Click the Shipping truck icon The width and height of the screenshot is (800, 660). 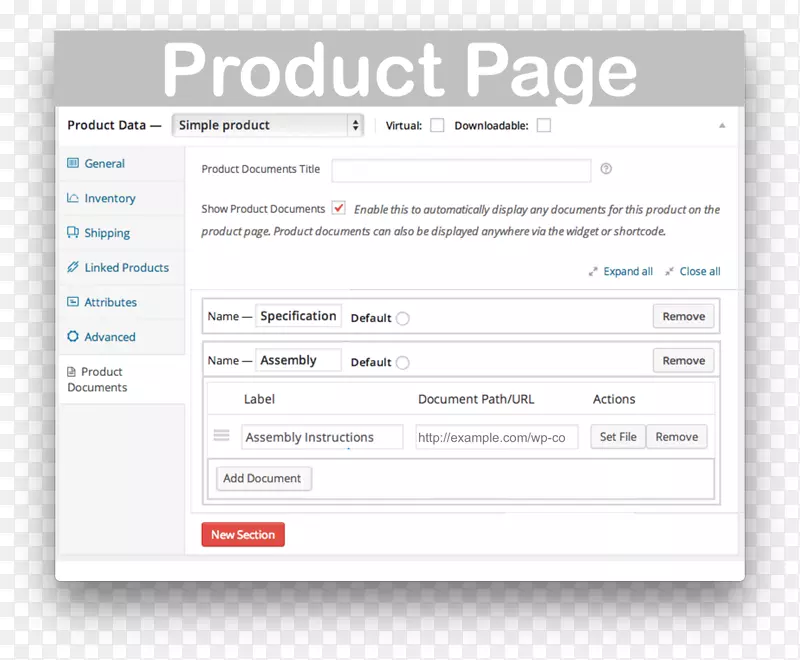click(x=73, y=232)
